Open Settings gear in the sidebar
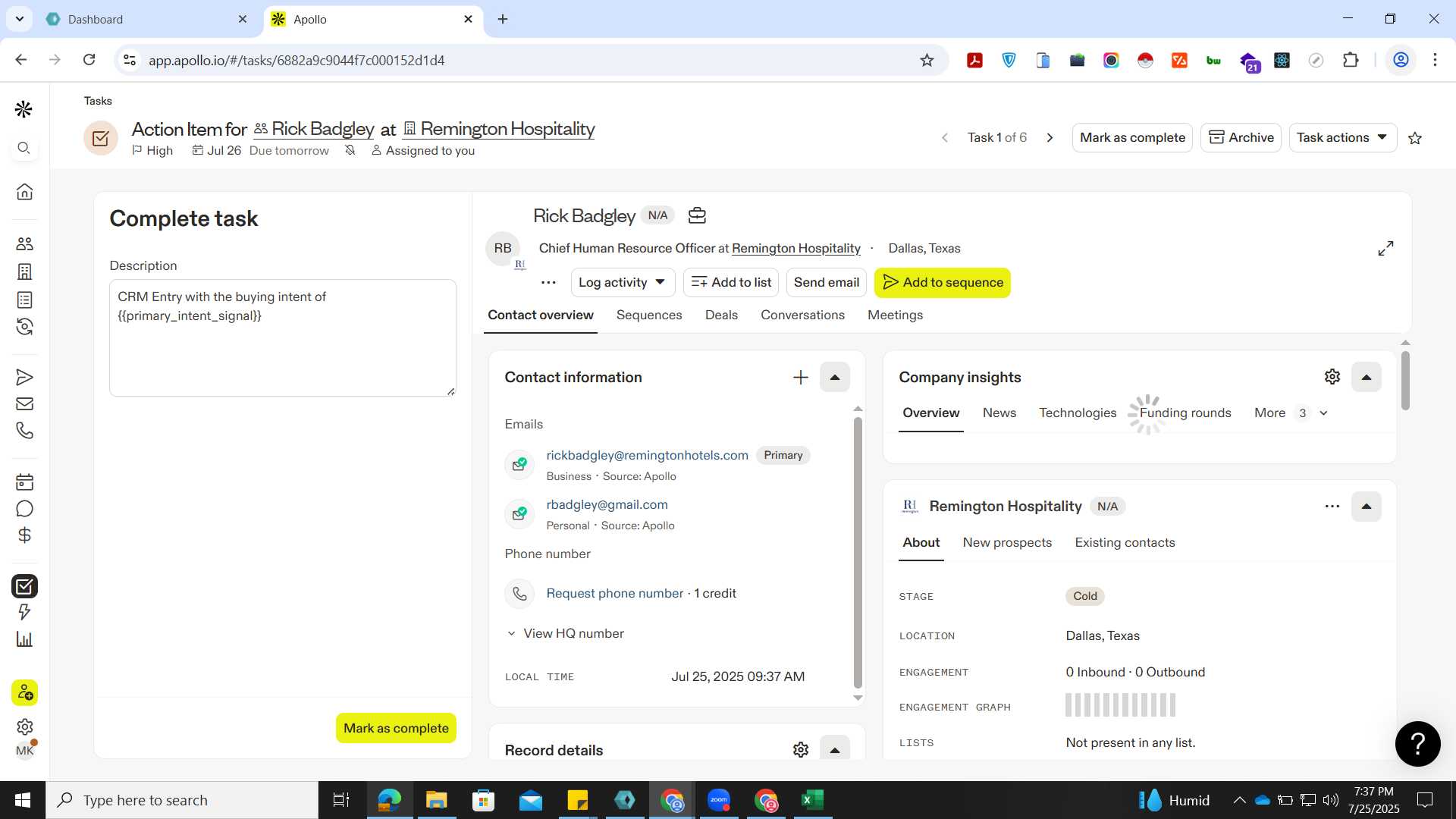The image size is (1456, 819). (24, 726)
